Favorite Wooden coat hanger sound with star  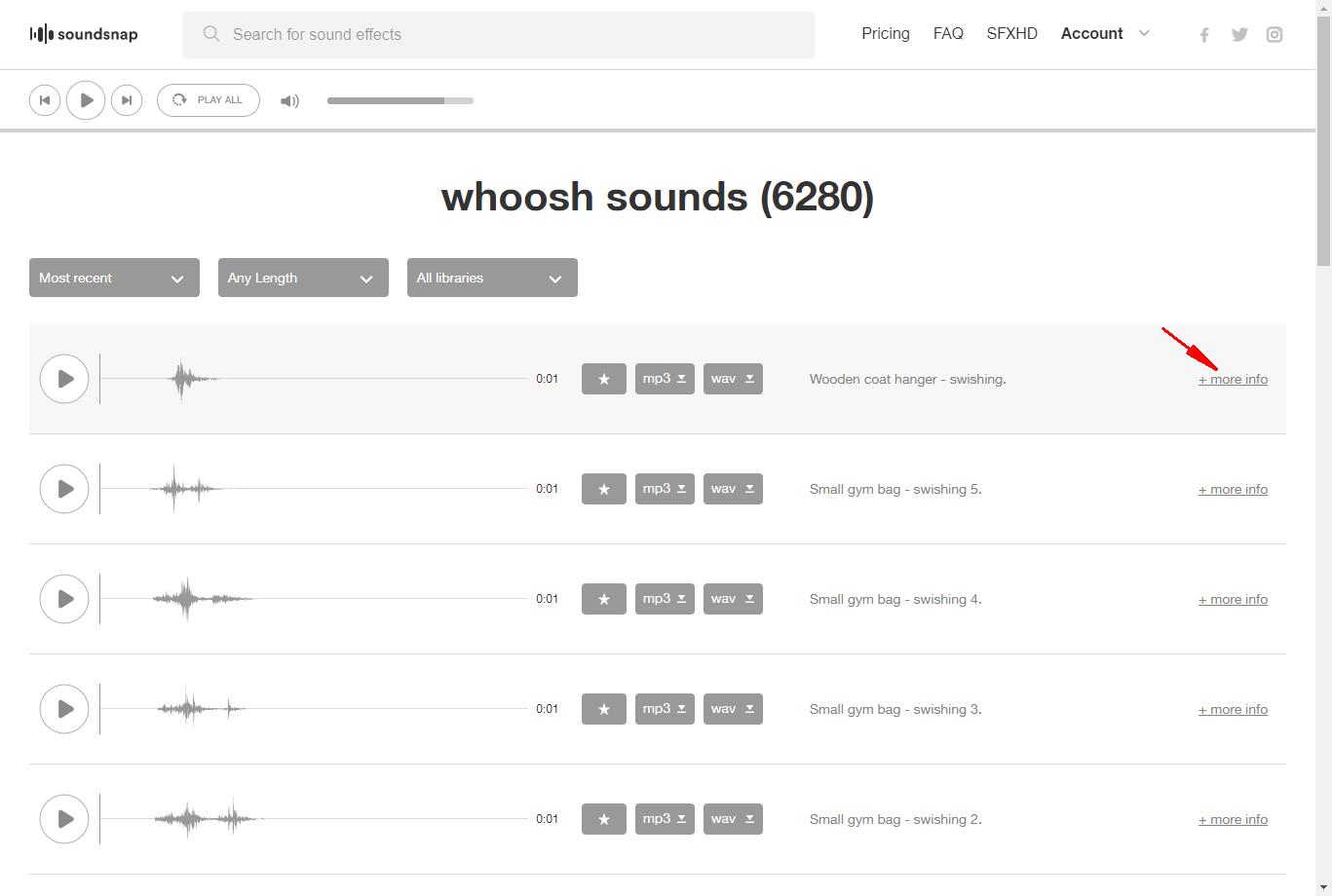click(x=604, y=379)
